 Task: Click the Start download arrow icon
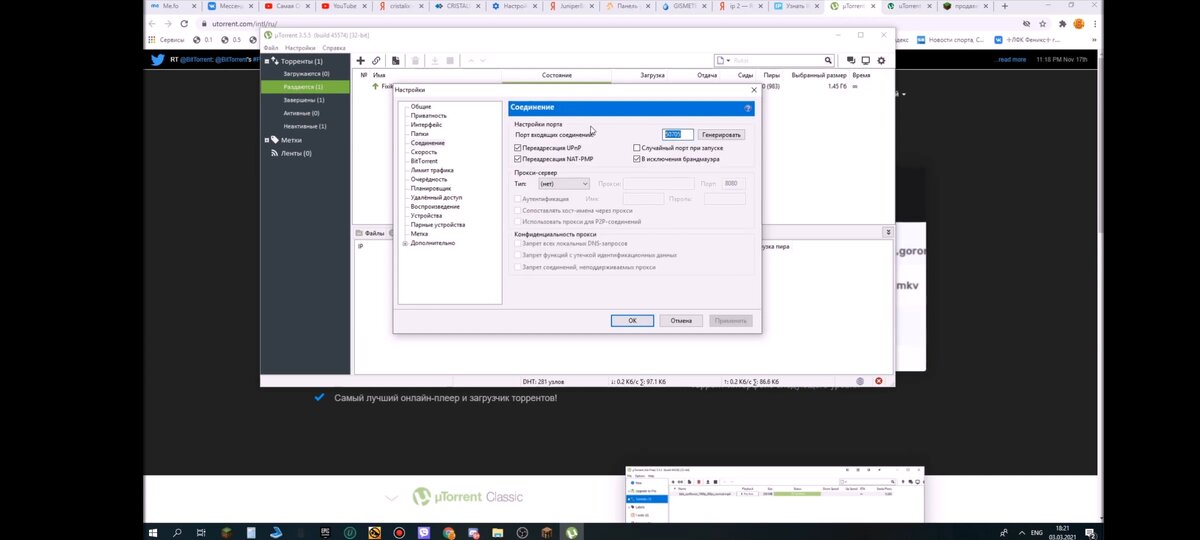(x=435, y=61)
